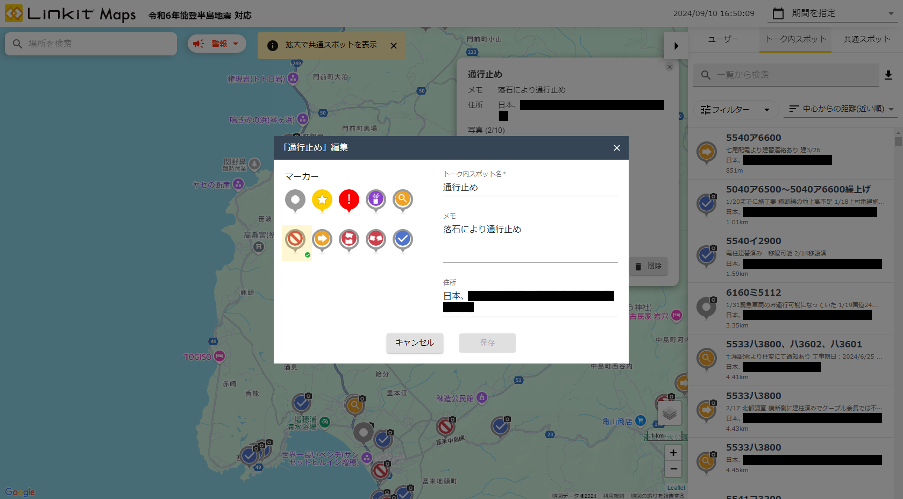903x499 pixels.
Task: Select the no-entry prohibition marker
Action: tap(296, 241)
